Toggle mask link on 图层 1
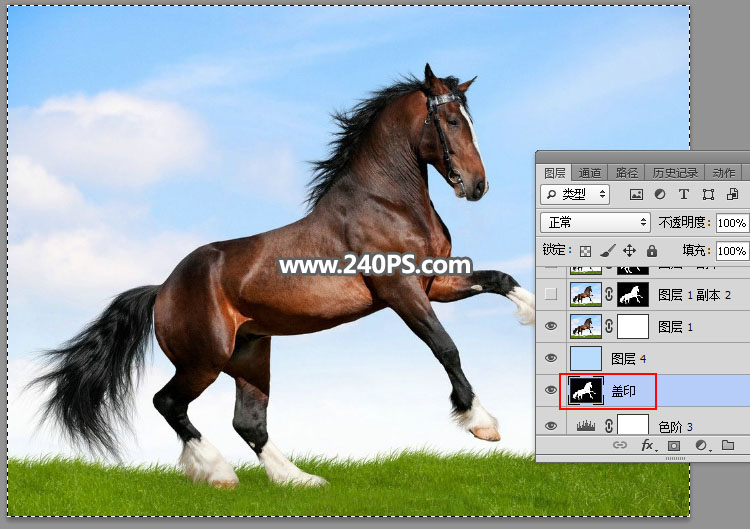Image resolution: width=750 pixels, height=529 pixels. [x=609, y=327]
